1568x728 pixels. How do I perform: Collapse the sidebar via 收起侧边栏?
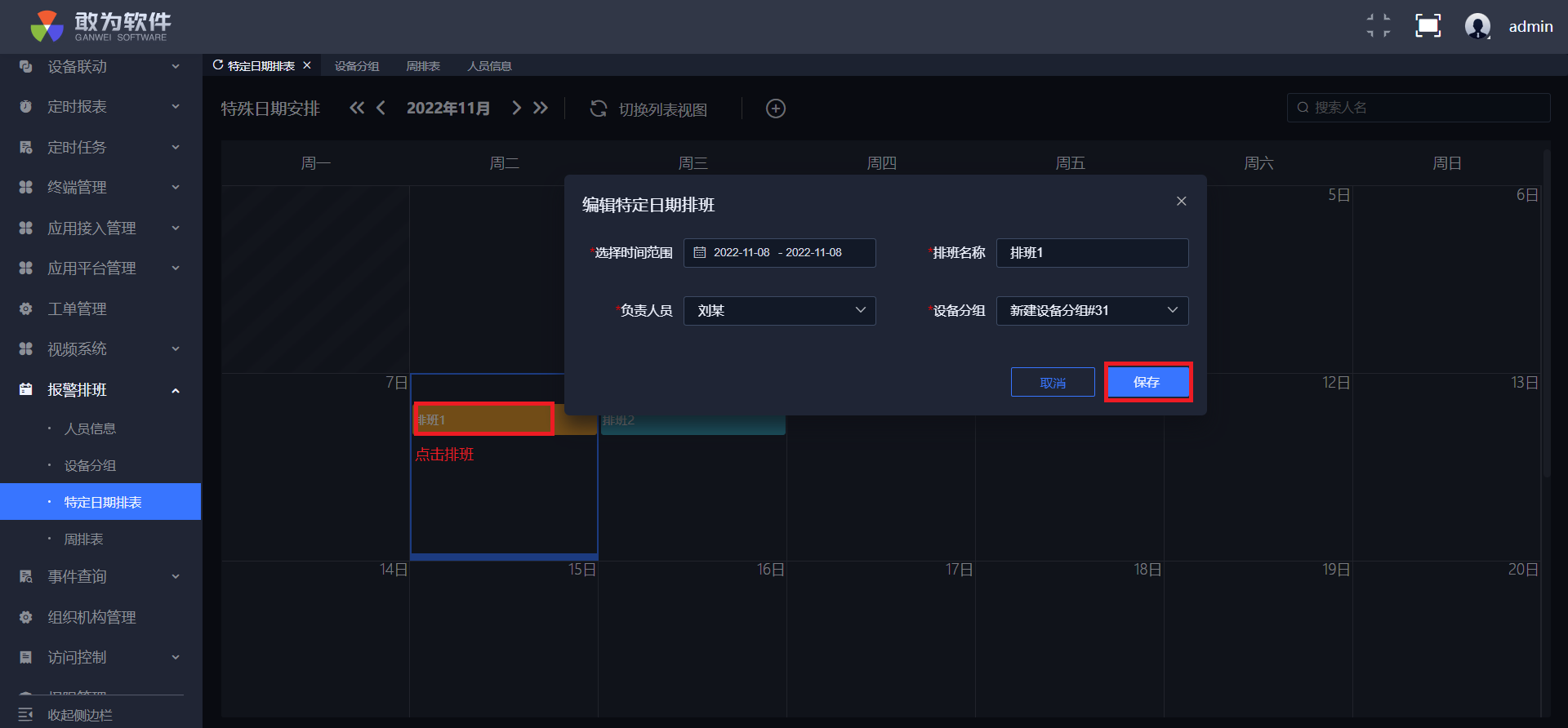point(79,715)
